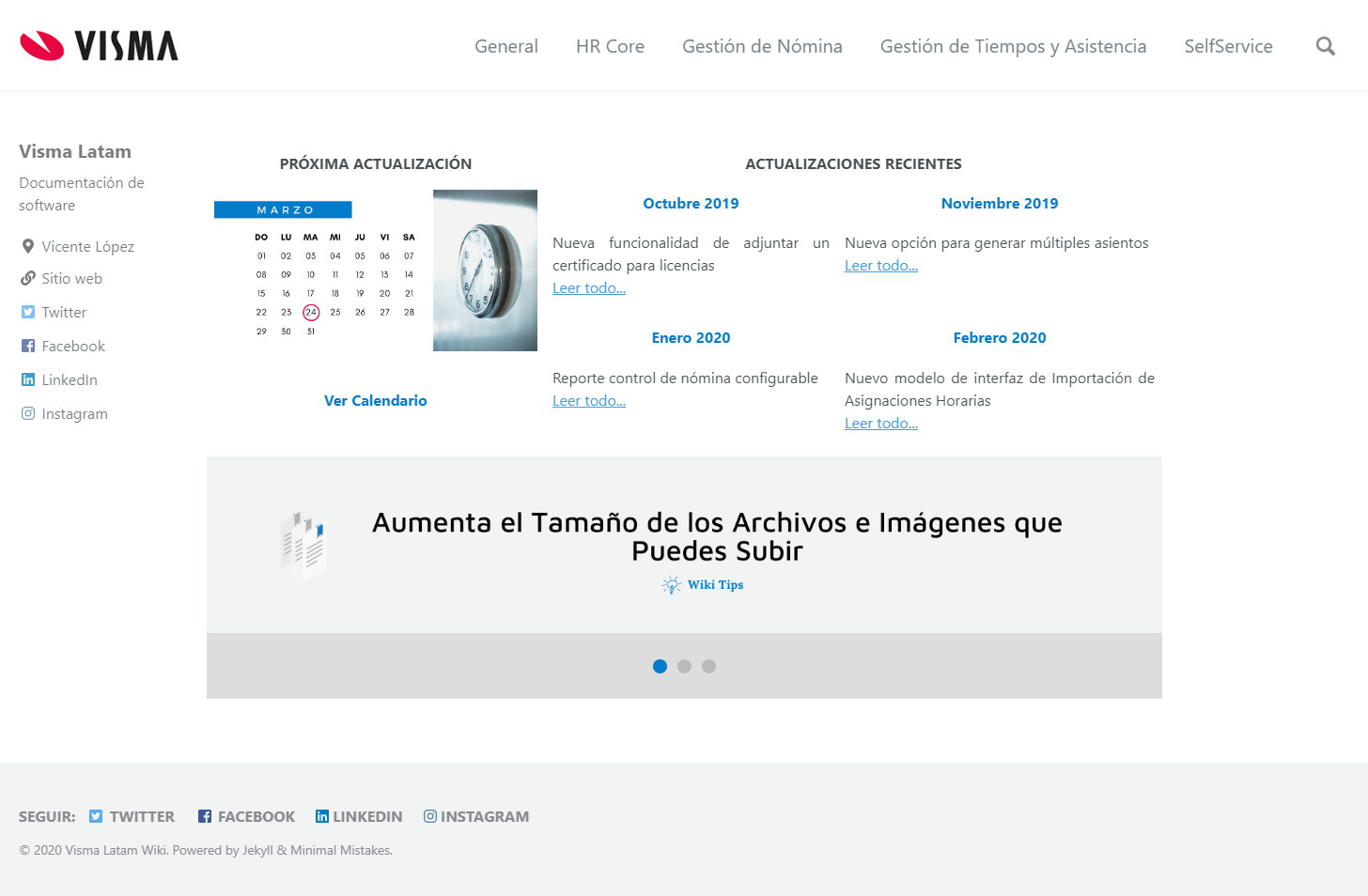The width and height of the screenshot is (1368, 896).
Task: Open Gestión de Nómina menu
Action: 762,46
